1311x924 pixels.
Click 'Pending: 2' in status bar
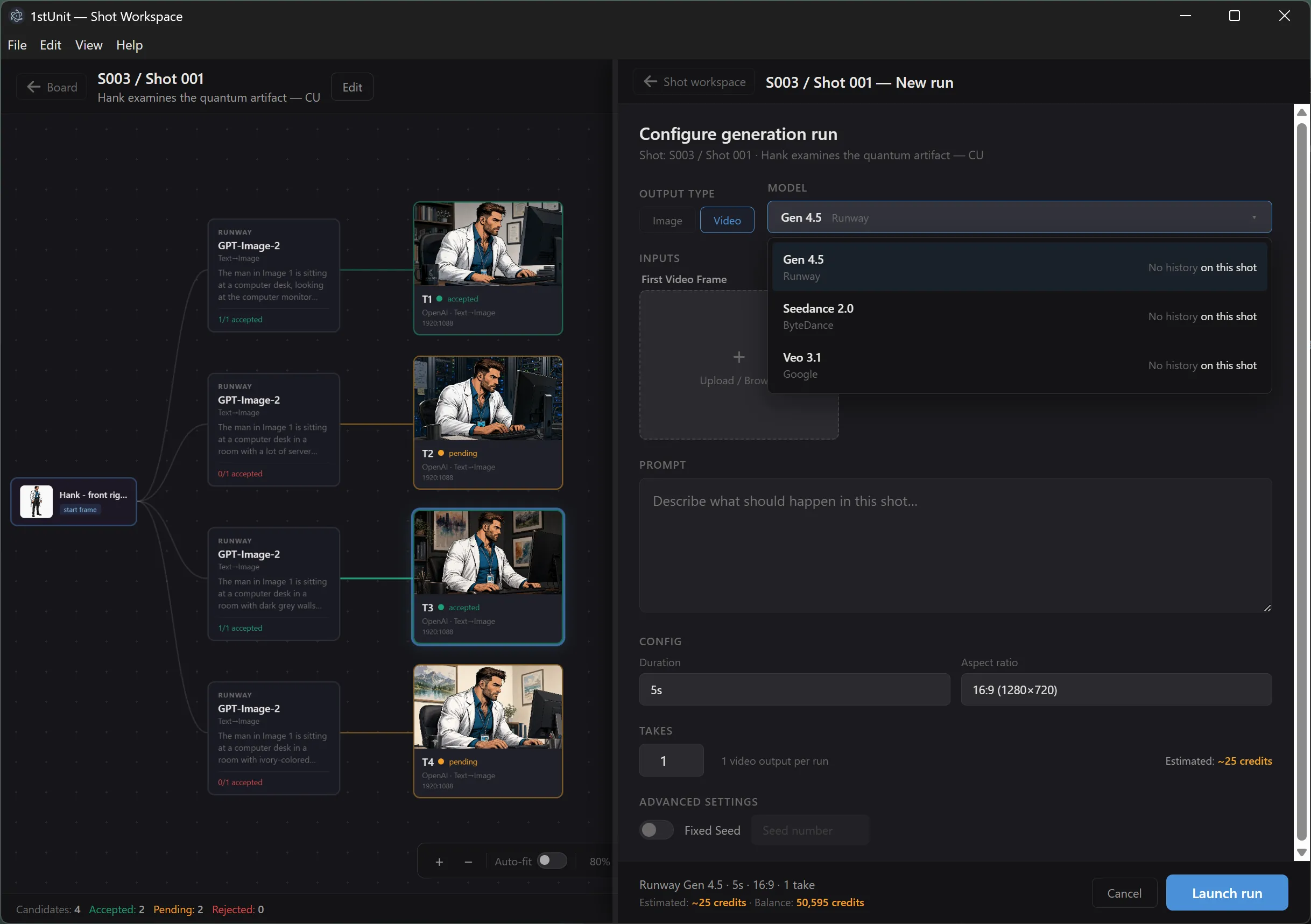point(178,908)
